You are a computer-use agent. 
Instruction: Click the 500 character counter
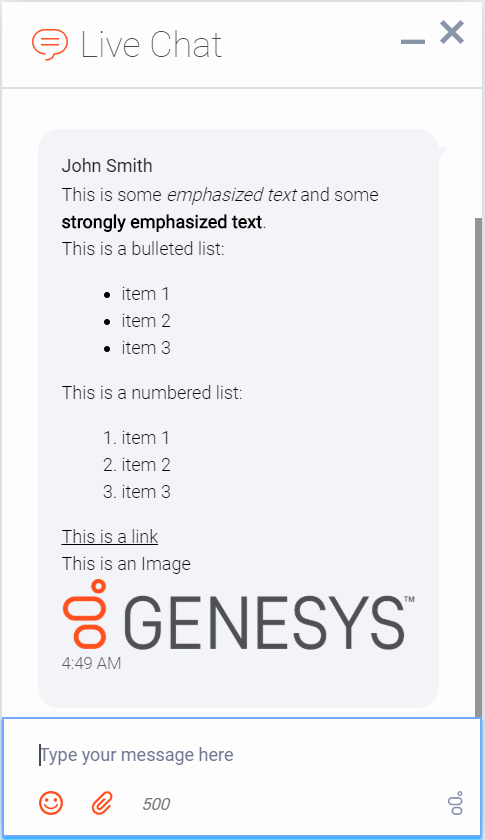point(156,804)
